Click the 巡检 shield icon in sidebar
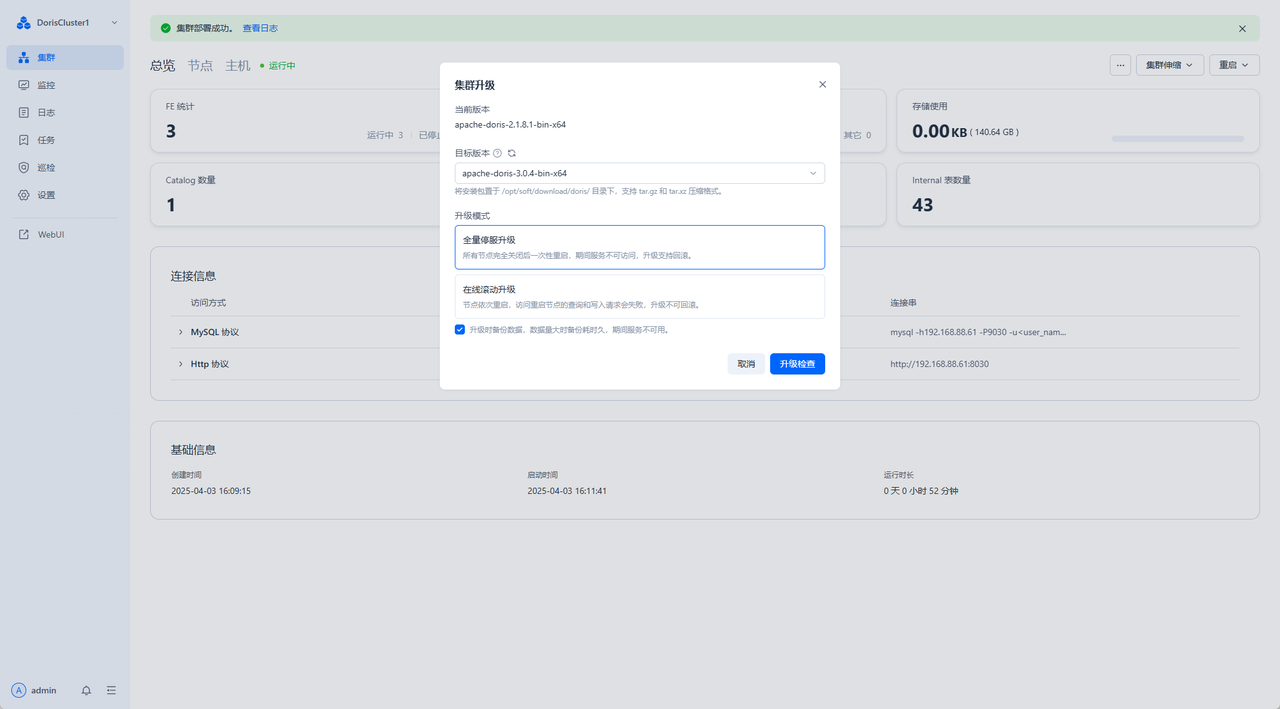The width and height of the screenshot is (1280, 709). click(x=24, y=167)
